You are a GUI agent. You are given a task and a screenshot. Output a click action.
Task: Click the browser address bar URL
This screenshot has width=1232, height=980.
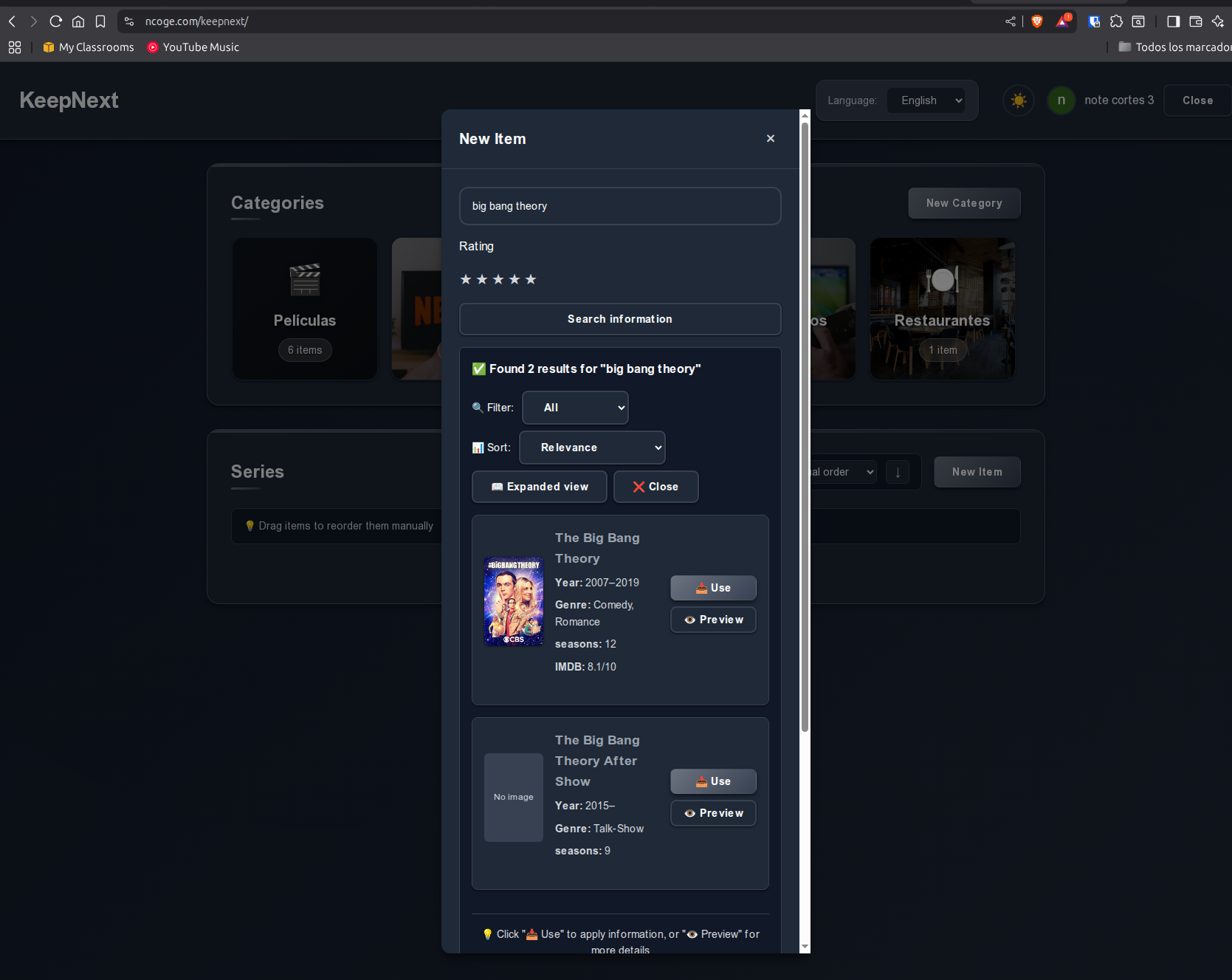point(196,21)
